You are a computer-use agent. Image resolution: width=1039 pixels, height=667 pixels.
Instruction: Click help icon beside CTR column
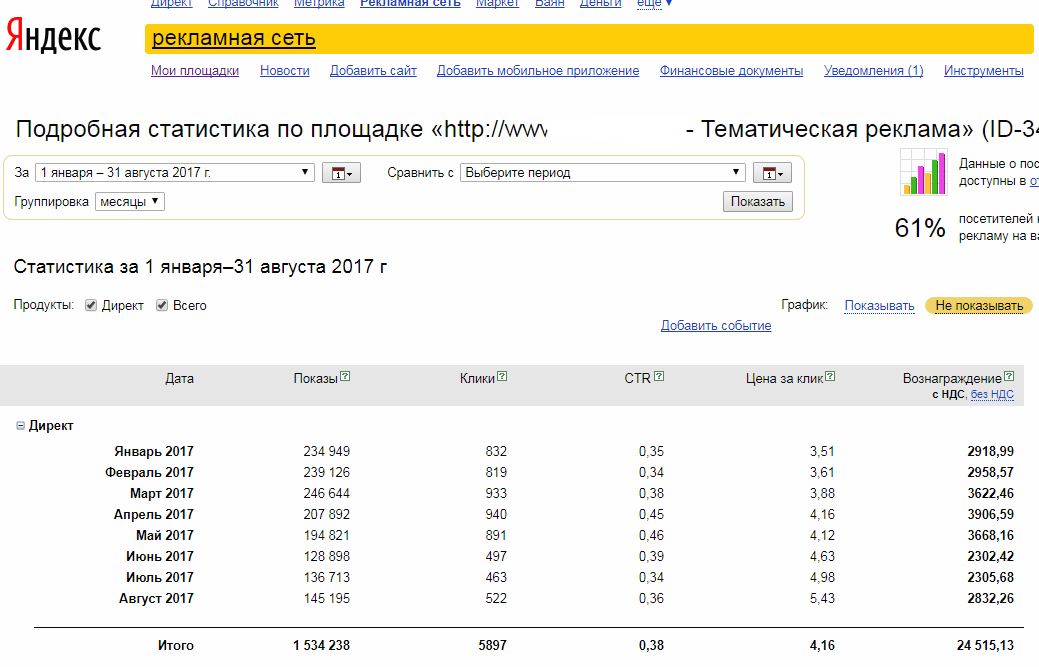(659, 376)
